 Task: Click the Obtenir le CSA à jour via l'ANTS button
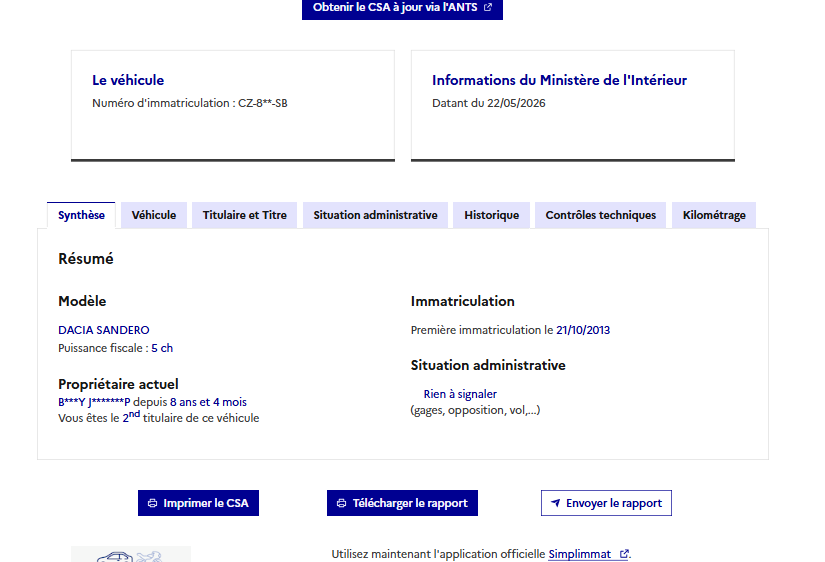[402, 8]
